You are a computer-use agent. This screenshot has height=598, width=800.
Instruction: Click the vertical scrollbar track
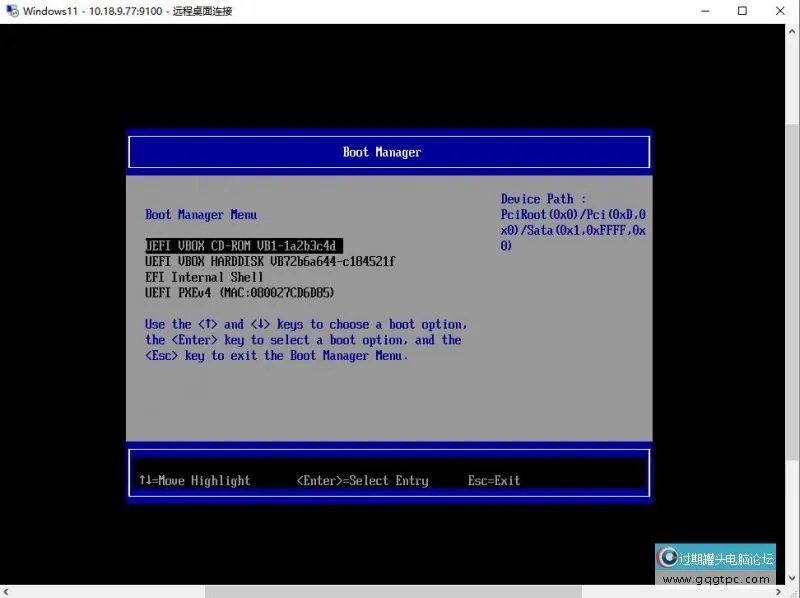tap(792, 300)
